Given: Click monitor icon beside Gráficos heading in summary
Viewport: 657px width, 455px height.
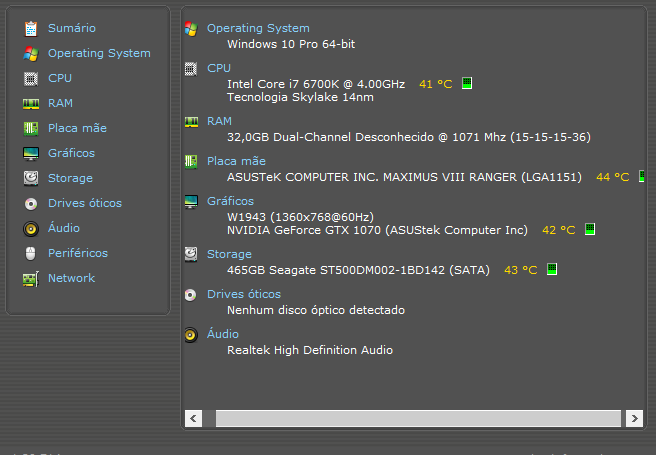Looking at the screenshot, I should (191, 202).
